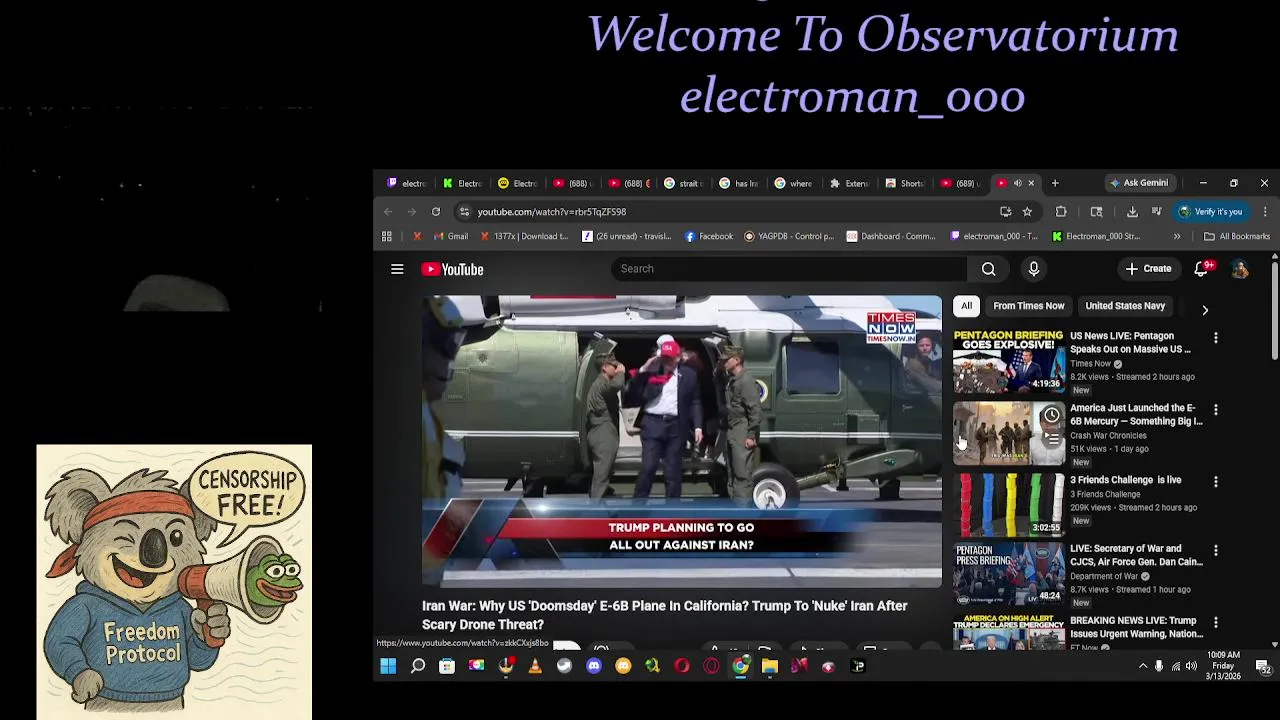Show hidden system tray icons

(1143, 666)
